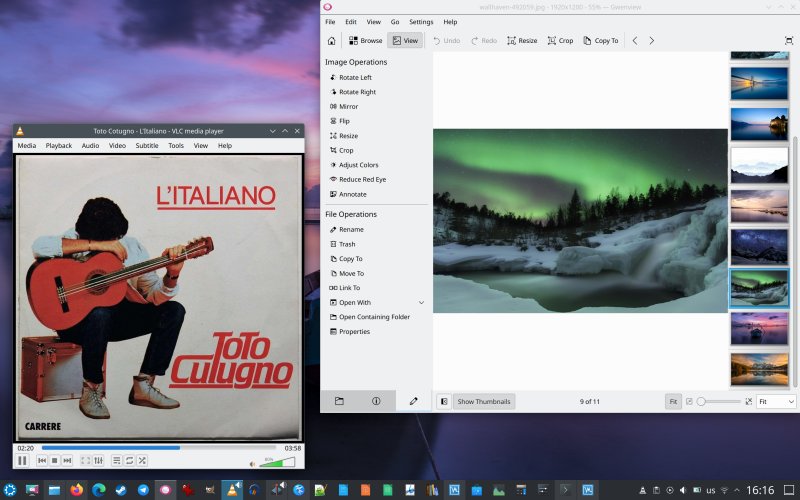Mute VLC audio with speaker icon
Image resolution: width=800 pixels, height=500 pixels.
252,464
